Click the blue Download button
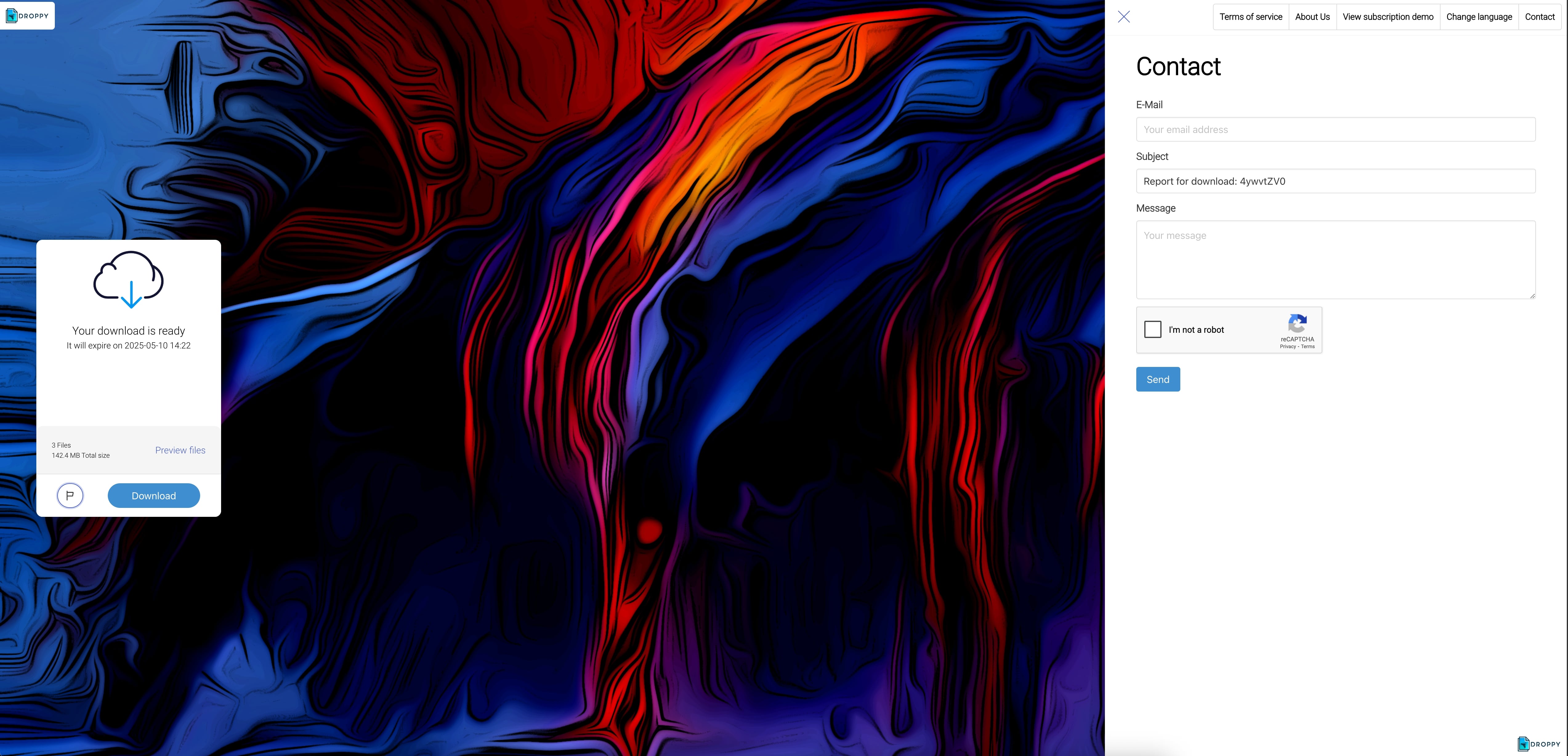The width and height of the screenshot is (1568, 756). click(x=154, y=496)
